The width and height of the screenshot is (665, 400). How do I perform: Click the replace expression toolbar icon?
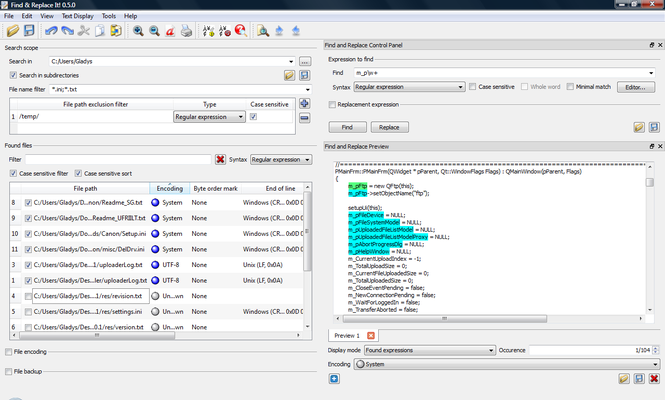pos(224,31)
